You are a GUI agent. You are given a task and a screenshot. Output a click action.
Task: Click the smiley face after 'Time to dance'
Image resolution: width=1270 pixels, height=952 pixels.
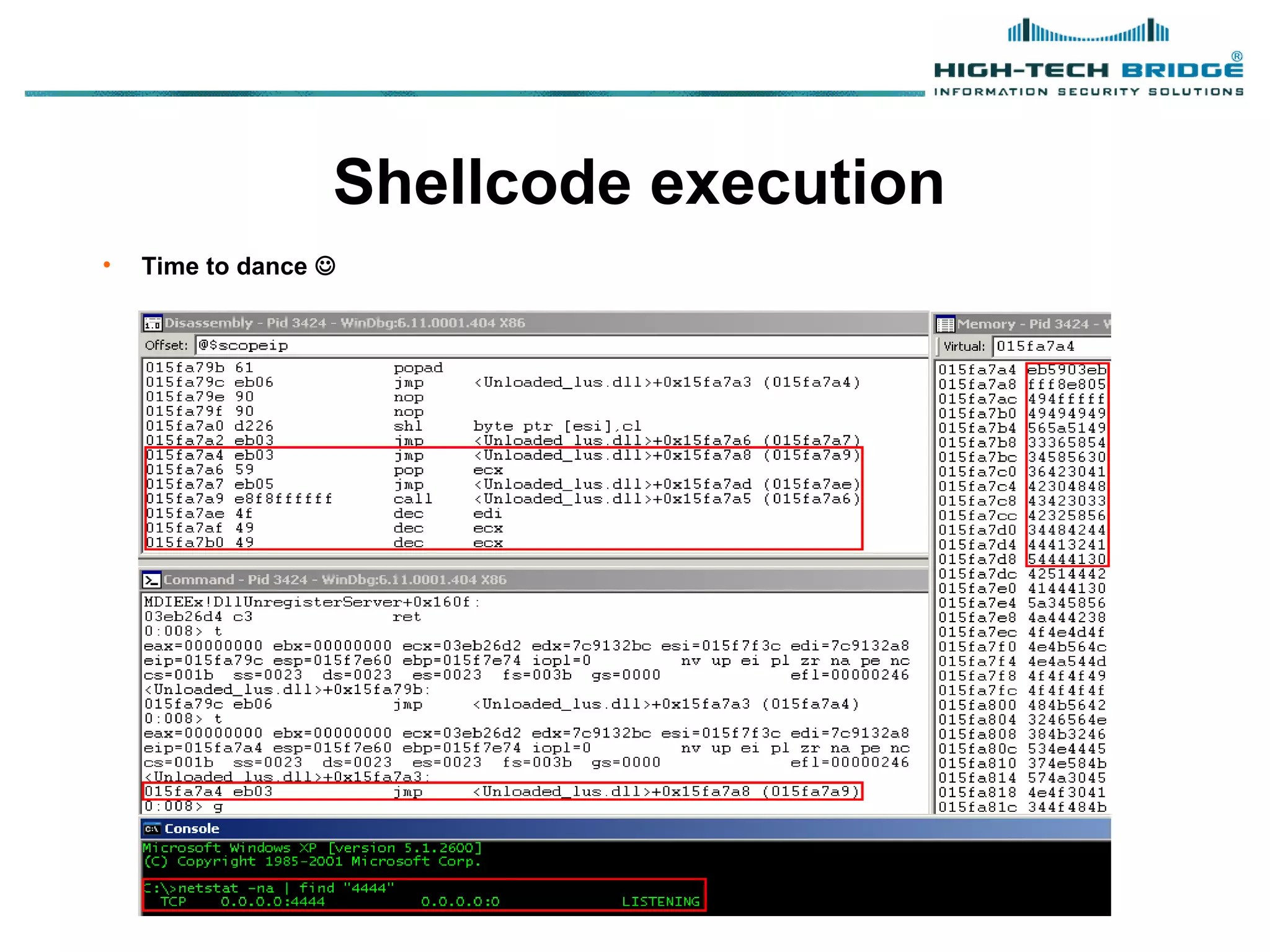tap(325, 266)
